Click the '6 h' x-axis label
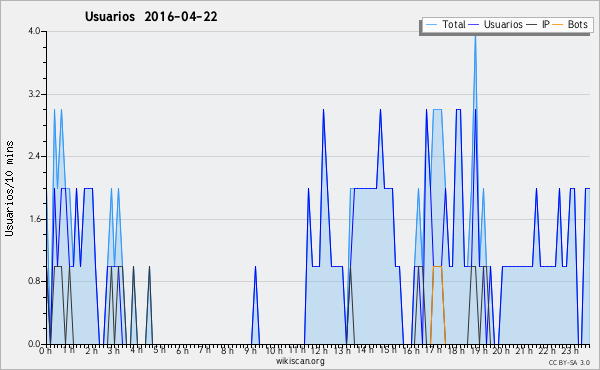Screen dimensions: 600x370 [182, 351]
